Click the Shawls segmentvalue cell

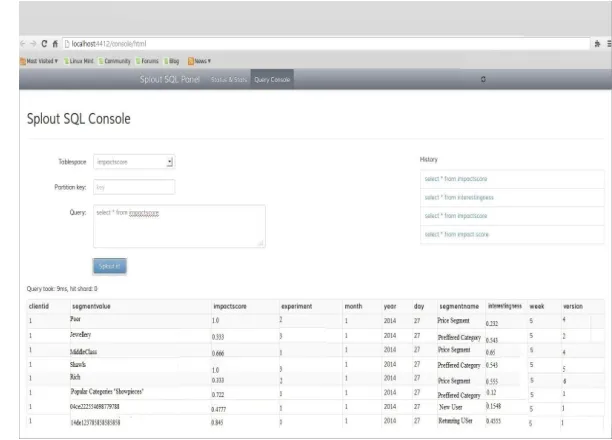pos(78,365)
